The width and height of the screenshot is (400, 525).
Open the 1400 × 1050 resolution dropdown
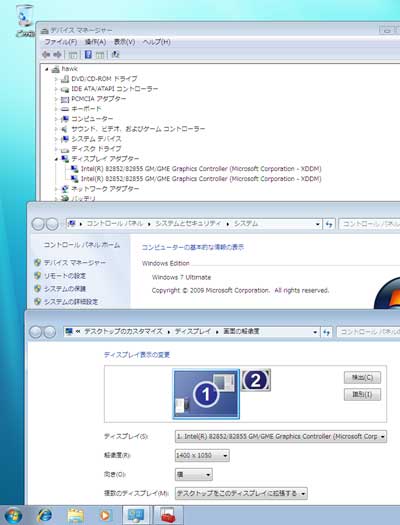(202, 455)
